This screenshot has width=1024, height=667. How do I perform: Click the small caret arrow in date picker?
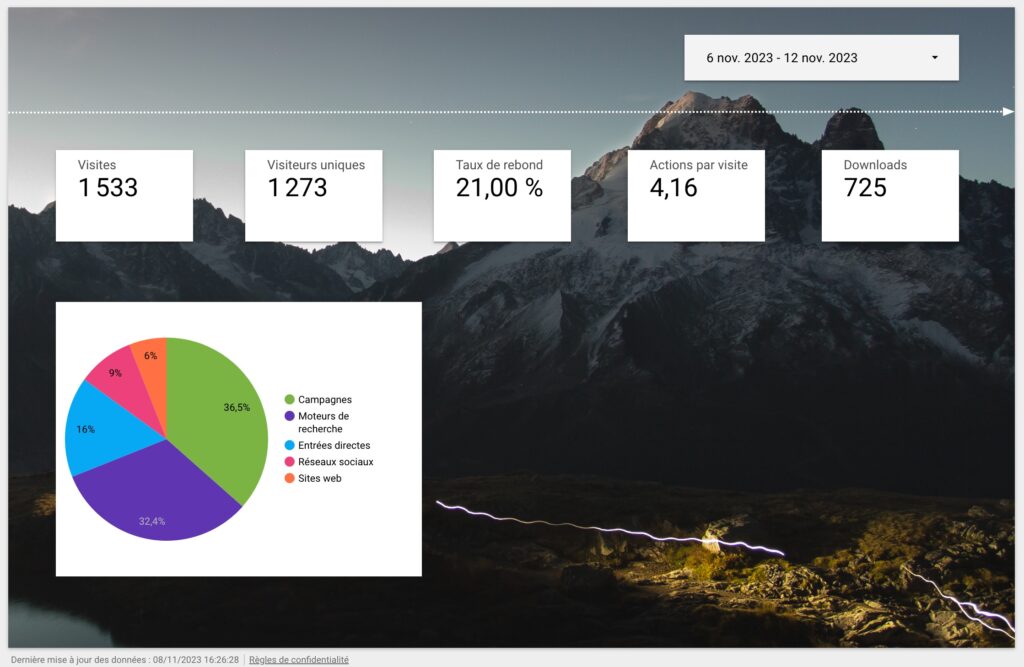tap(935, 58)
